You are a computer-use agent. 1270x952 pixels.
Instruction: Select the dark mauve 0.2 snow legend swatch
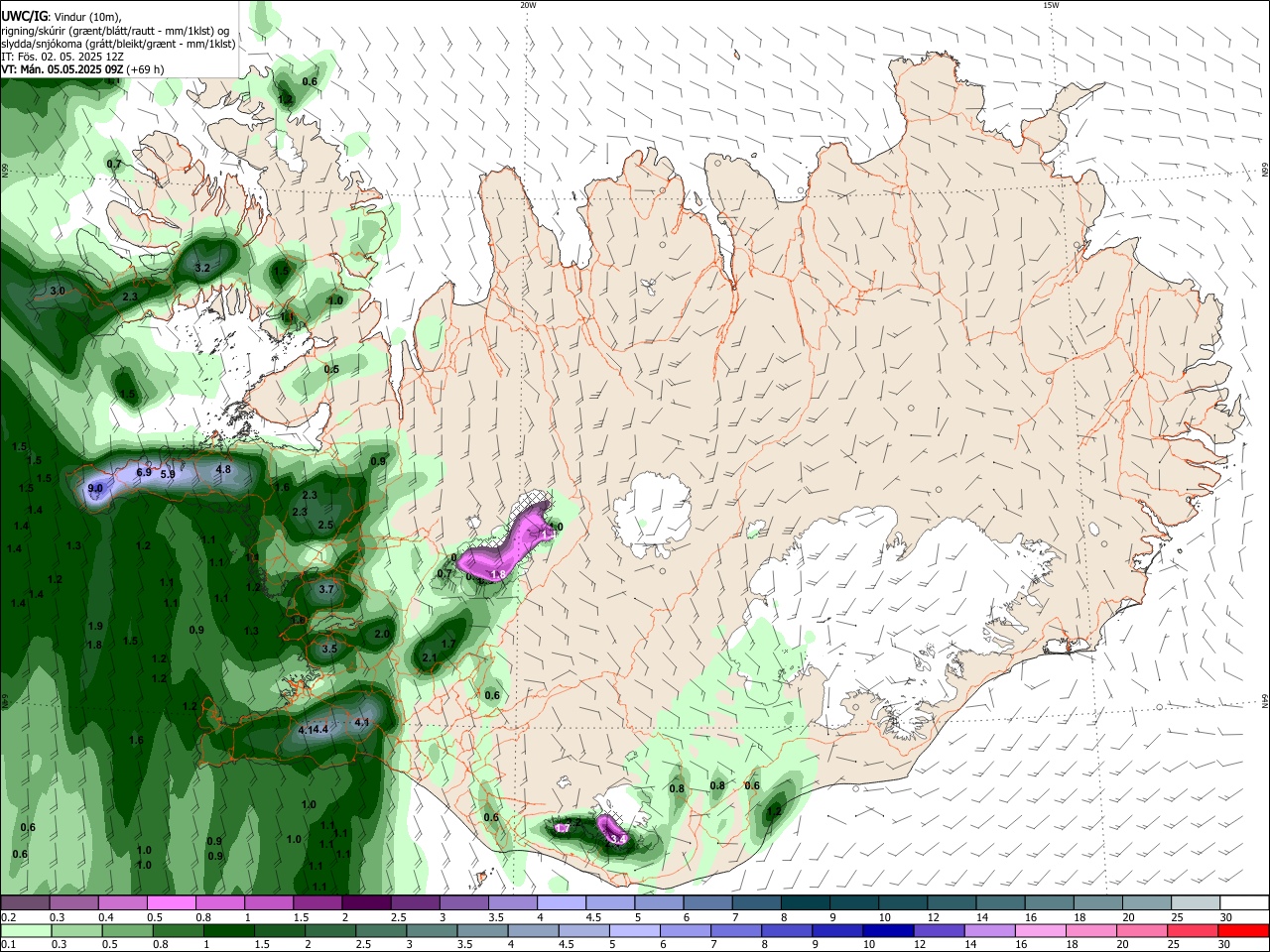point(25,902)
